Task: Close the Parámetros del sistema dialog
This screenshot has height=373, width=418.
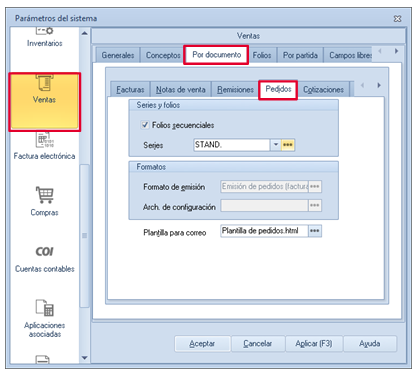Action: pos(397,19)
